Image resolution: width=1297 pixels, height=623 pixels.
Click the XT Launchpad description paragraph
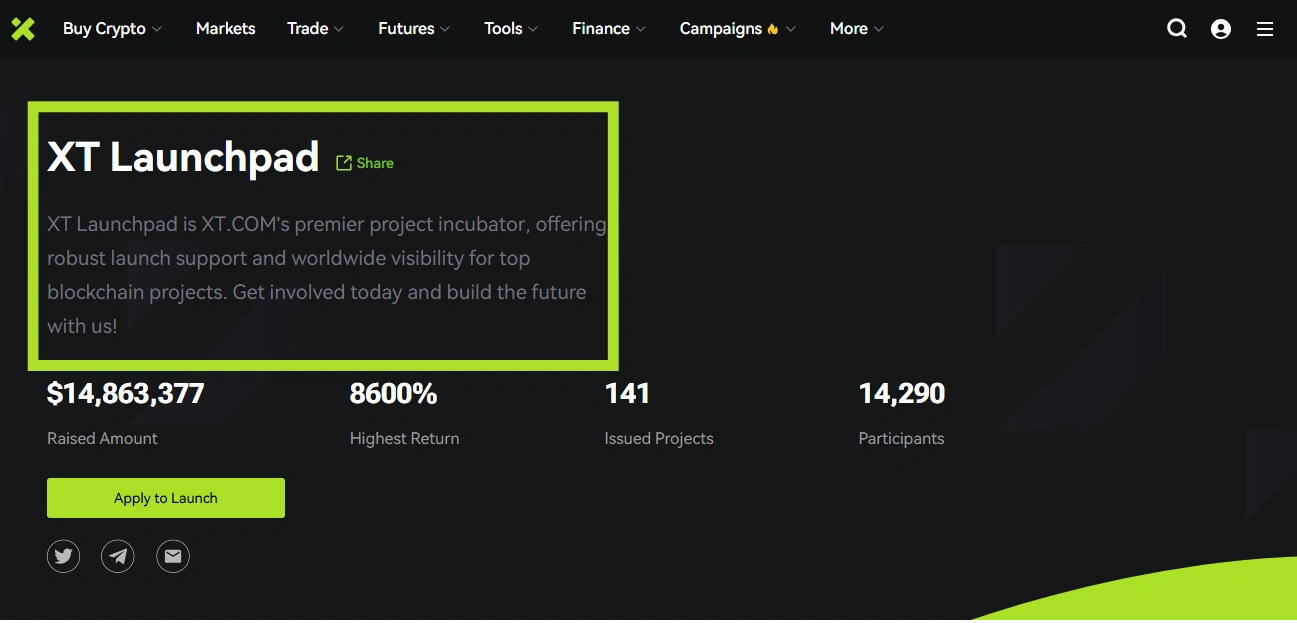click(327, 275)
